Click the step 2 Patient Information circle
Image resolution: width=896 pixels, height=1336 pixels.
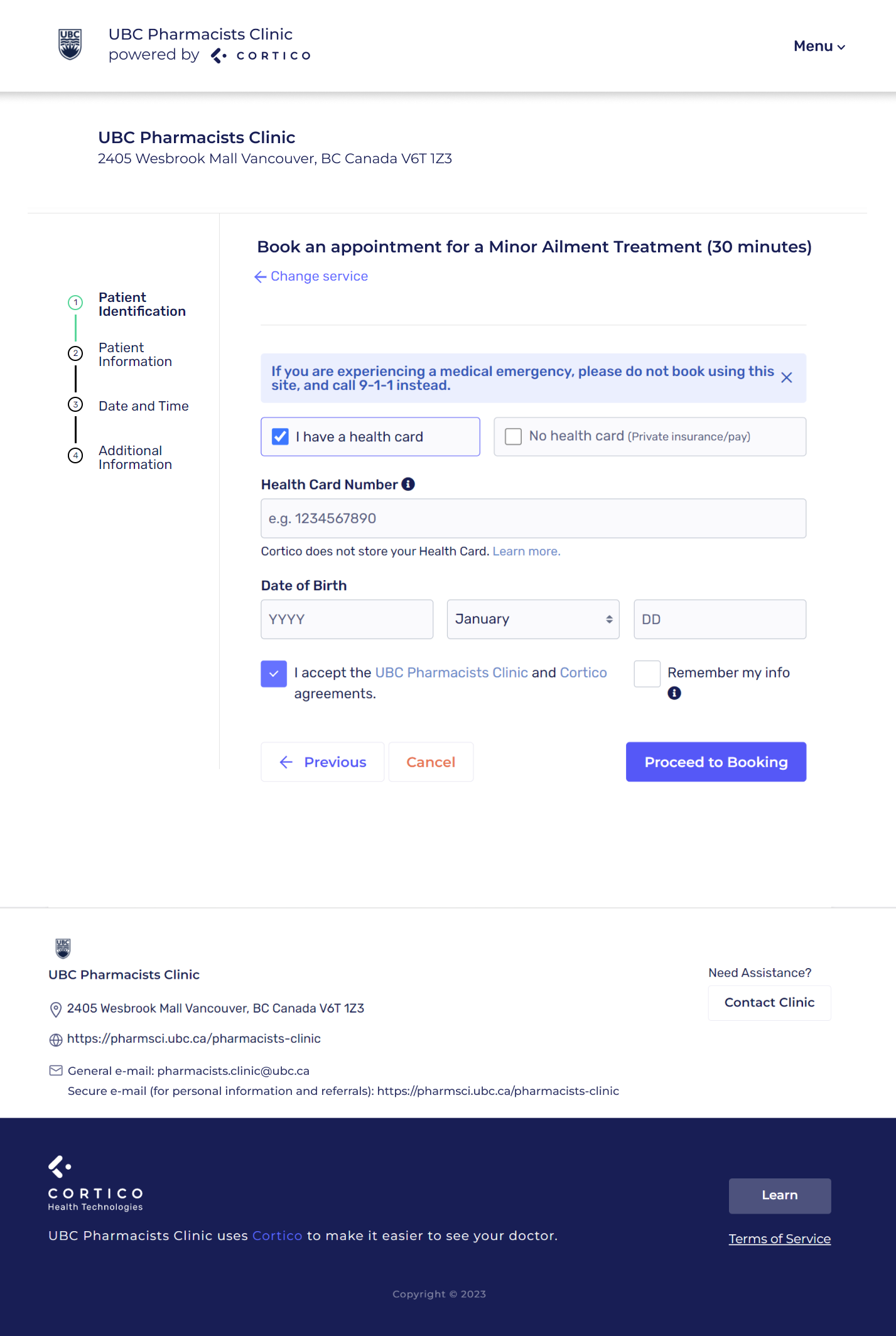tap(75, 353)
